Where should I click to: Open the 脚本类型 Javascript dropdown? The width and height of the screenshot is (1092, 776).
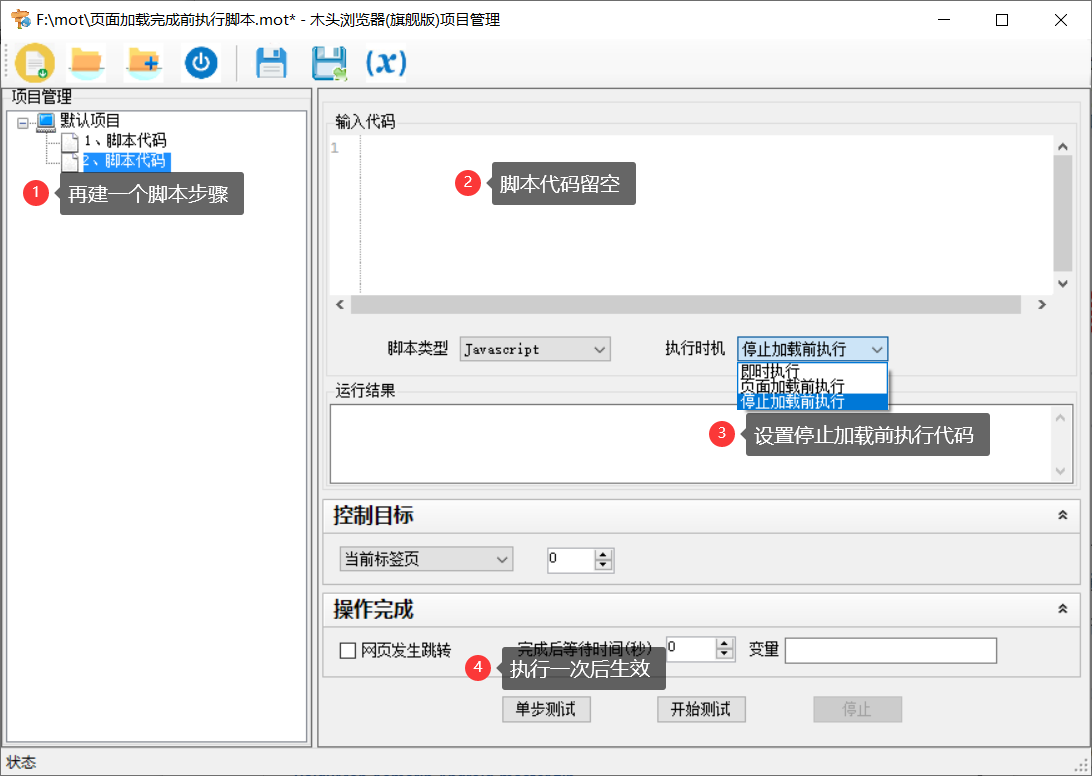tap(535, 349)
